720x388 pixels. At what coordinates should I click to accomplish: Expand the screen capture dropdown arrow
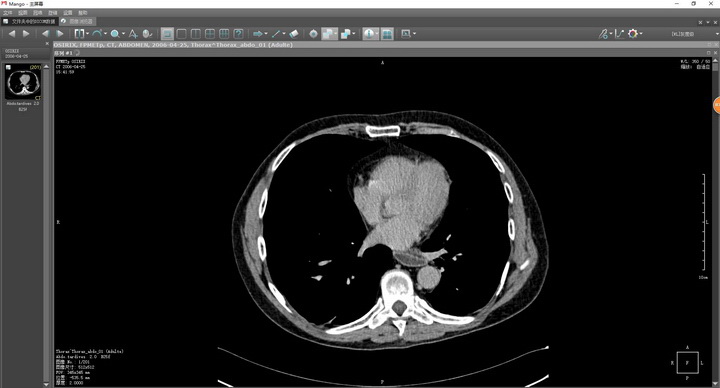tap(414, 34)
